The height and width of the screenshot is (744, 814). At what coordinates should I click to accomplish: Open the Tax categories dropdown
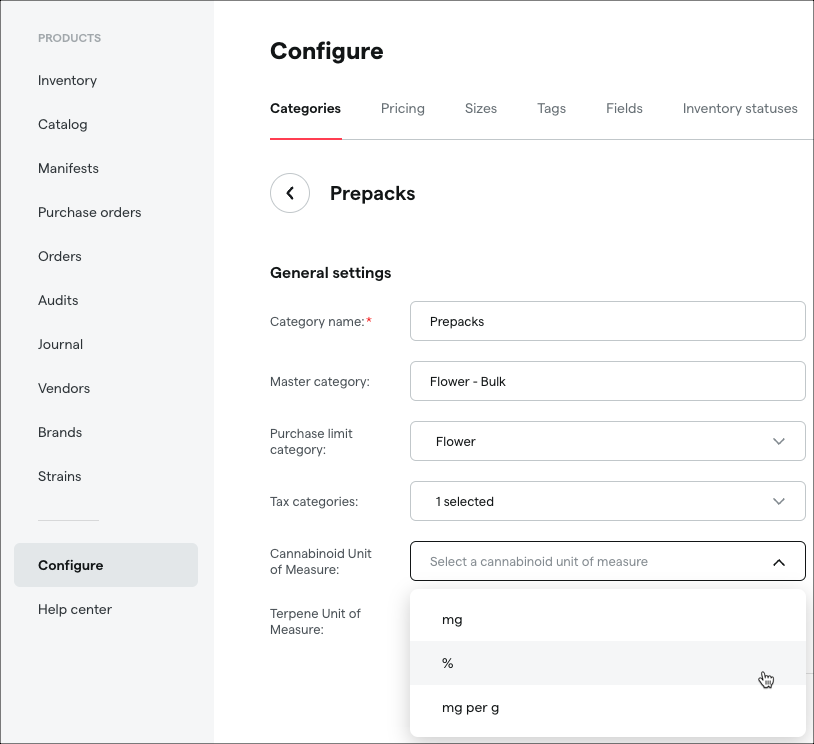(607, 501)
